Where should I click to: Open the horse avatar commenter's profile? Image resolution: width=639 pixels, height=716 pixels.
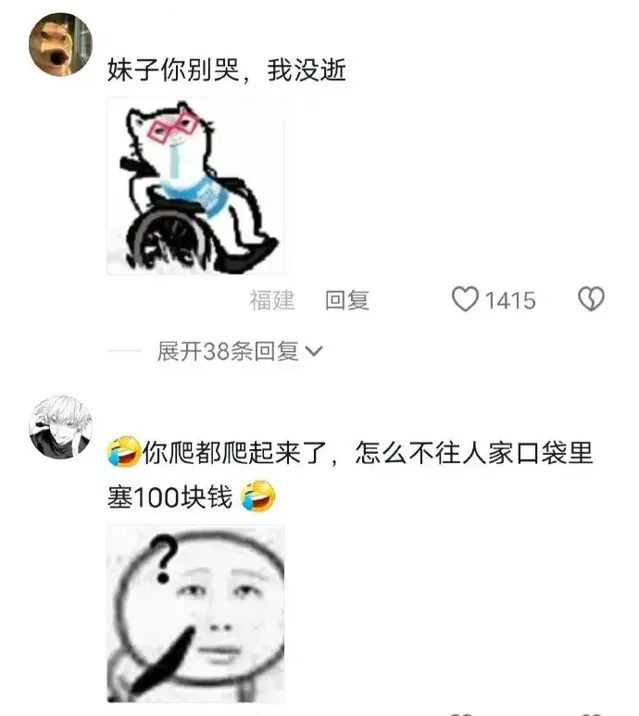tap(61, 44)
